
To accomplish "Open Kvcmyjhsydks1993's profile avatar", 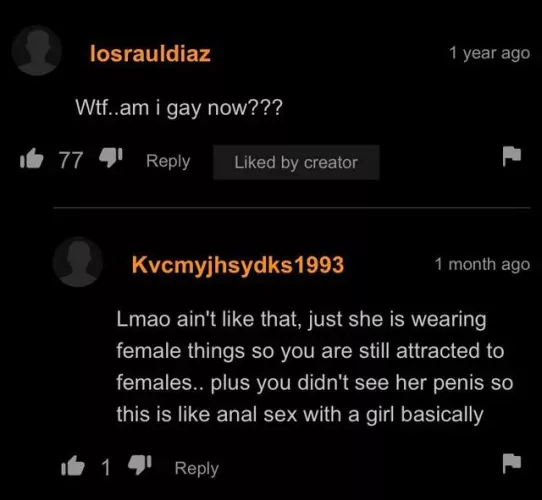I will pos(78,262).
